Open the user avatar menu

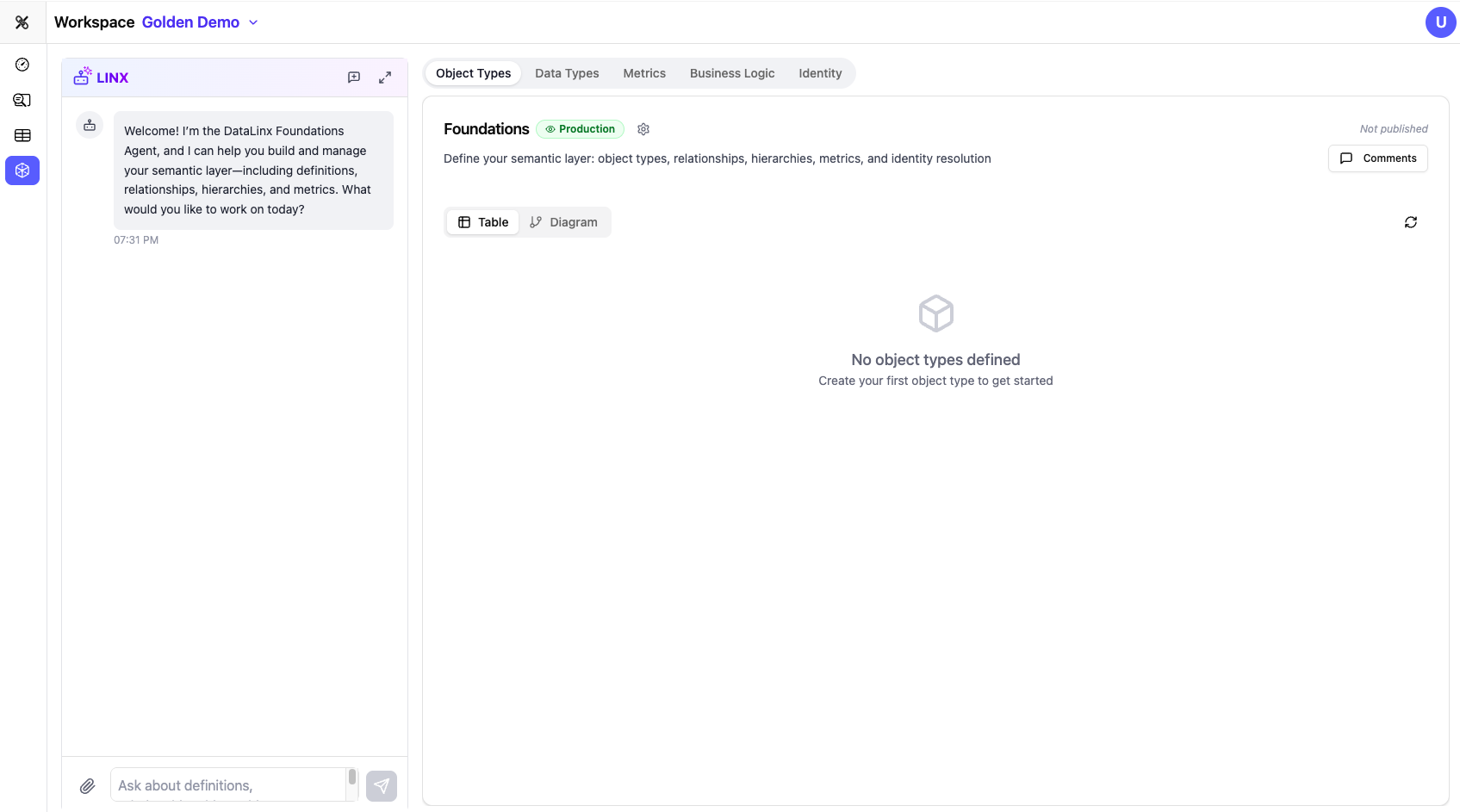point(1440,22)
